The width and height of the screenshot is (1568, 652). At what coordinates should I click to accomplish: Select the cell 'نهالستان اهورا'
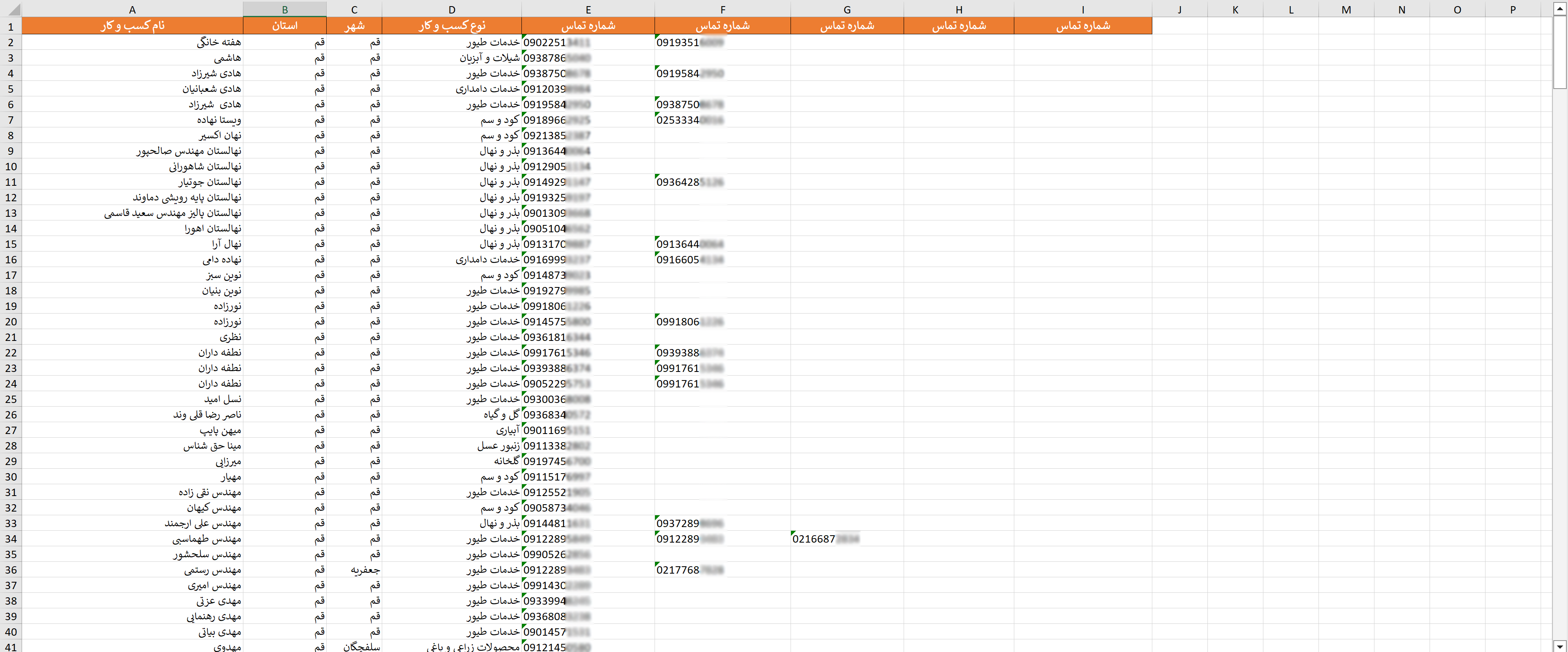(x=132, y=228)
